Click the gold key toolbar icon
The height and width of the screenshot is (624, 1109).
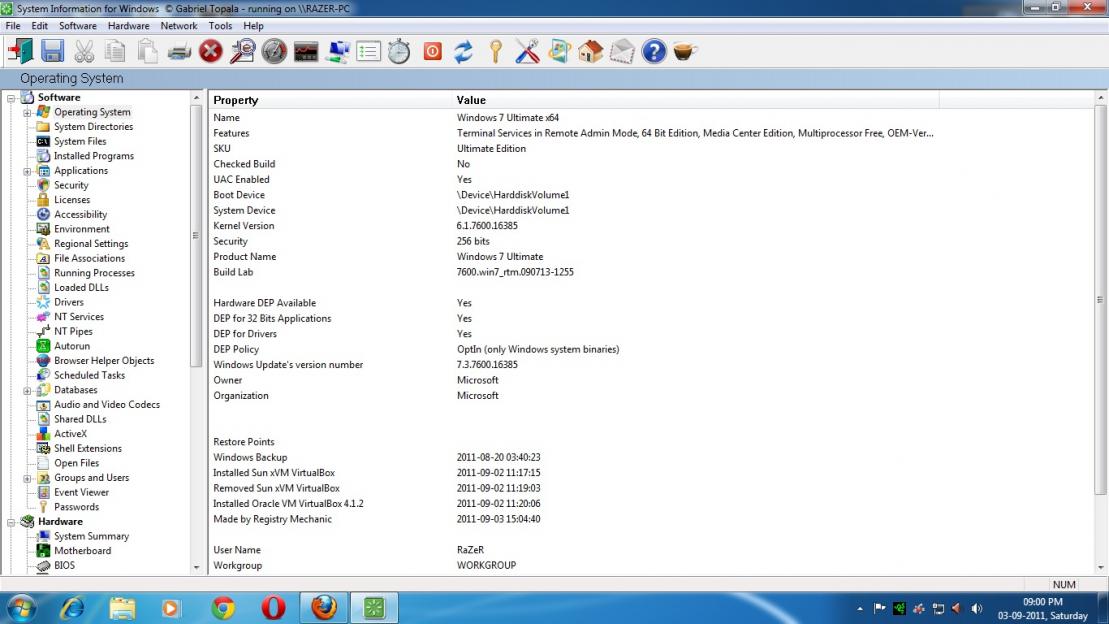(x=496, y=52)
